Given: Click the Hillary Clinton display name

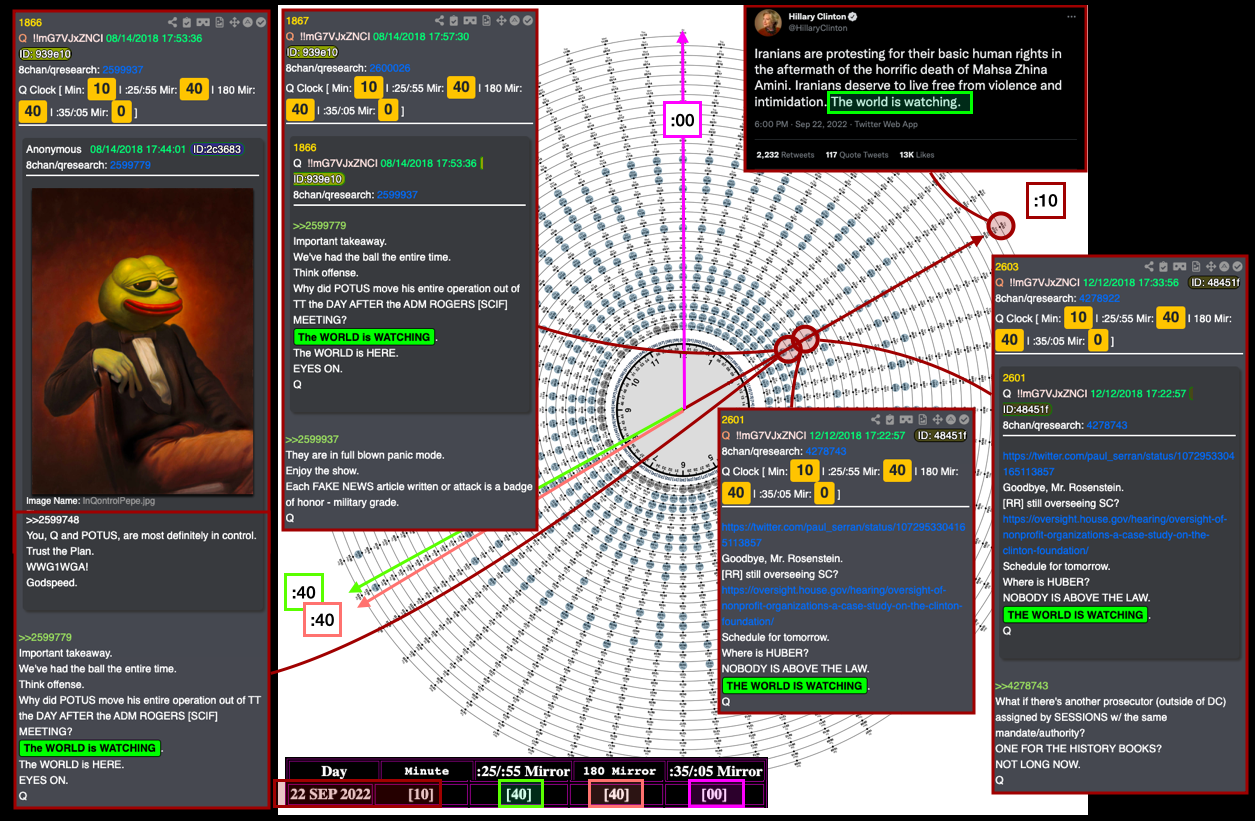Looking at the screenshot, I should pyautogui.click(x=817, y=17).
